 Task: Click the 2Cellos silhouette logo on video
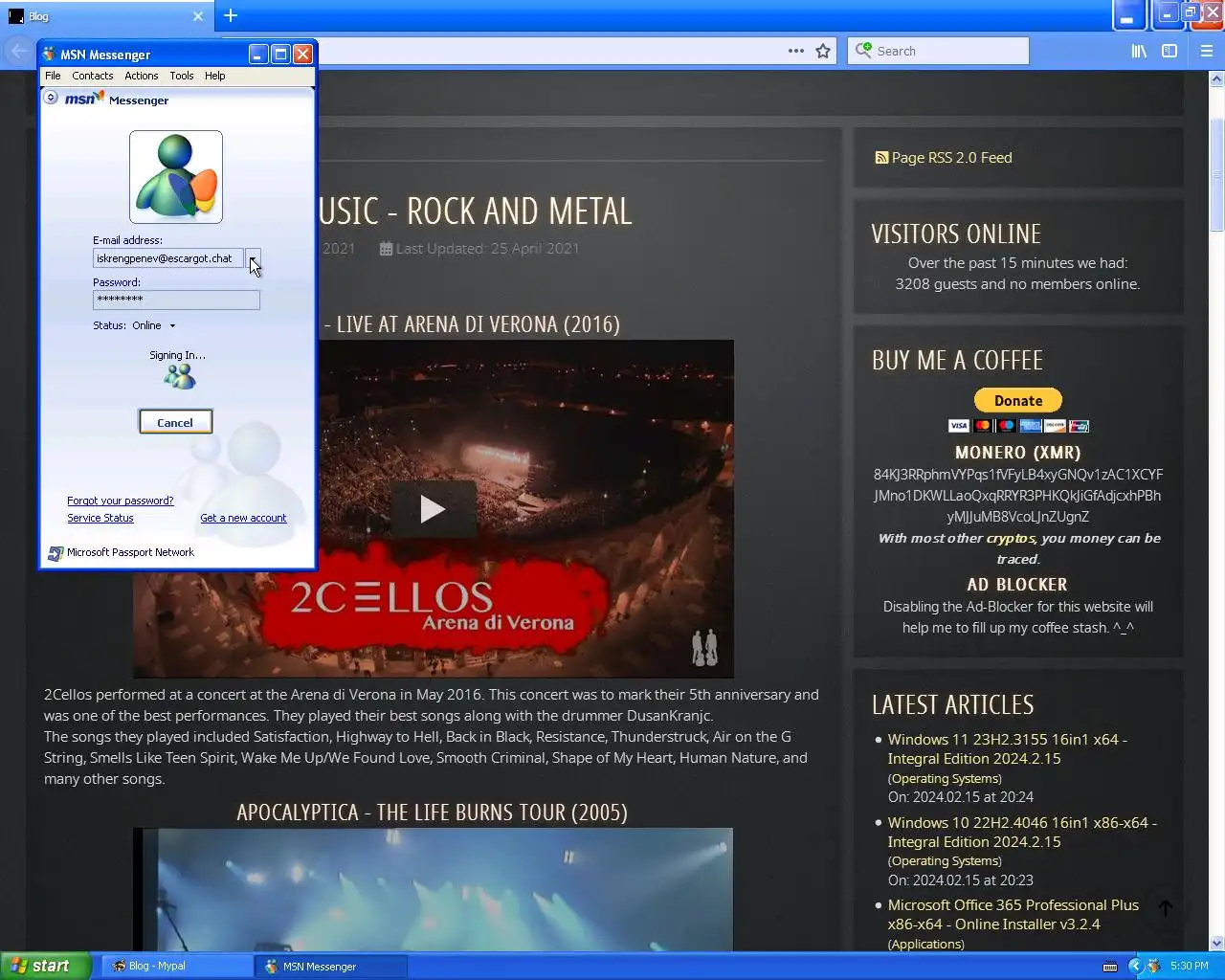(705, 648)
